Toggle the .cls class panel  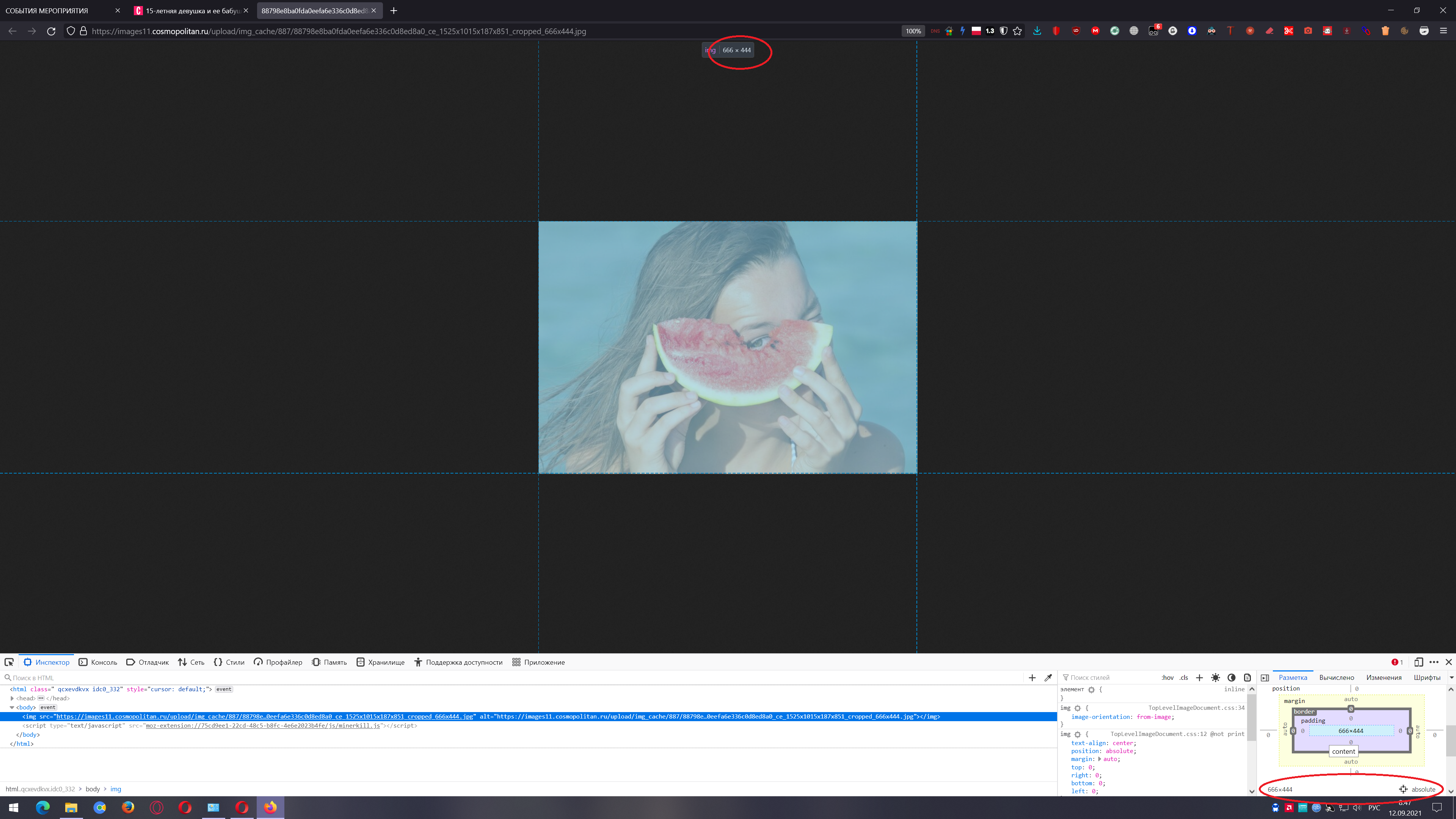(1183, 678)
